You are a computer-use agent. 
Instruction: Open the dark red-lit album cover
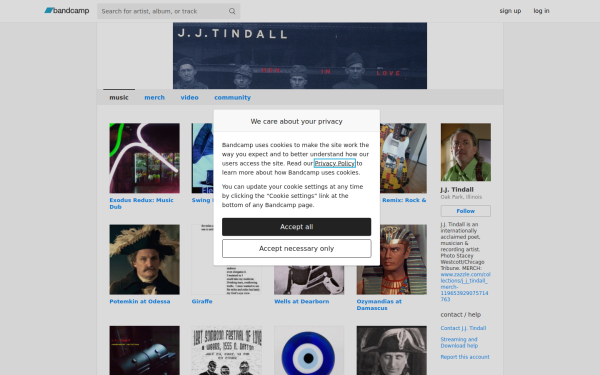point(144,351)
